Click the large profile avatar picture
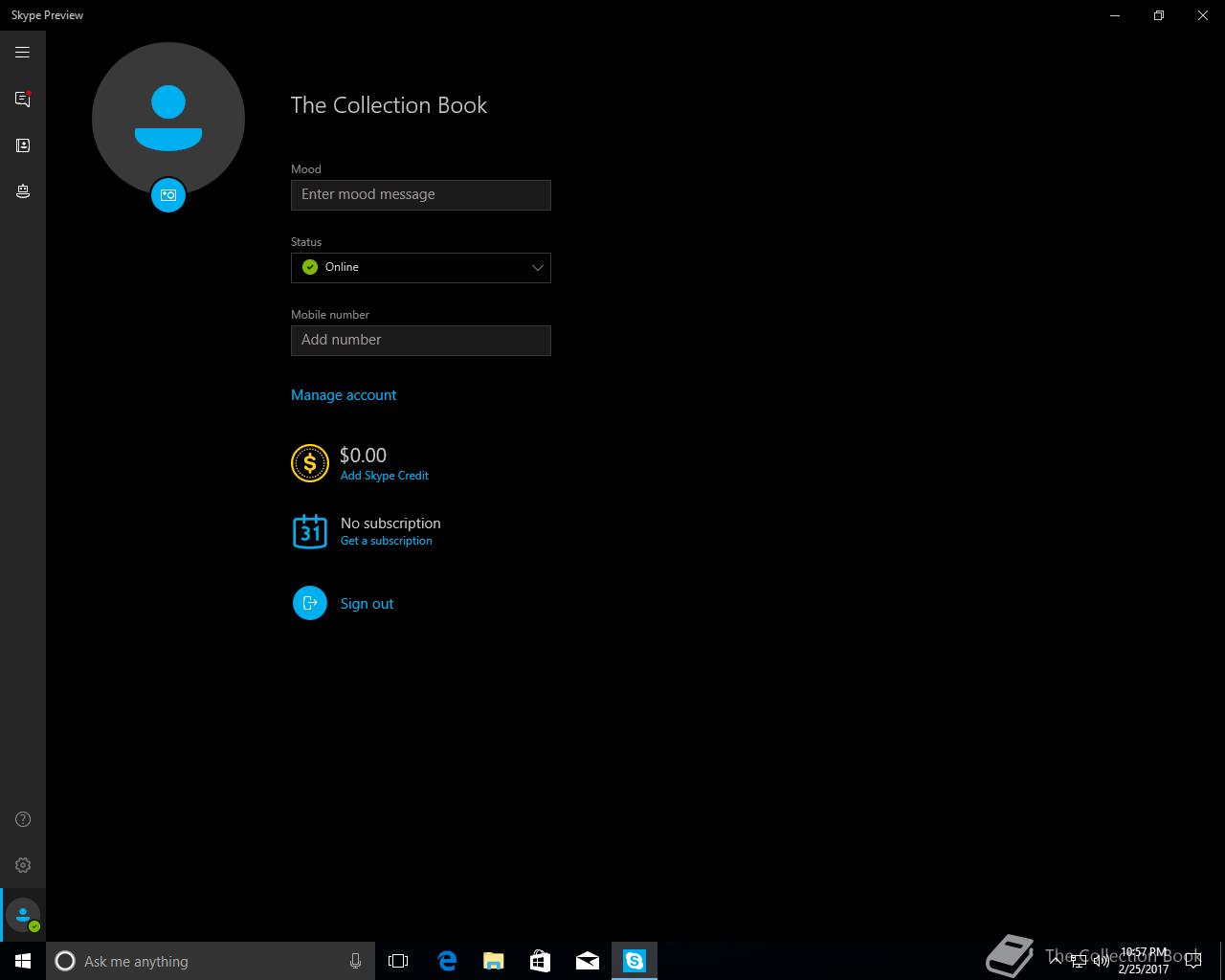Screen dimensions: 1225x980 (x=168, y=118)
